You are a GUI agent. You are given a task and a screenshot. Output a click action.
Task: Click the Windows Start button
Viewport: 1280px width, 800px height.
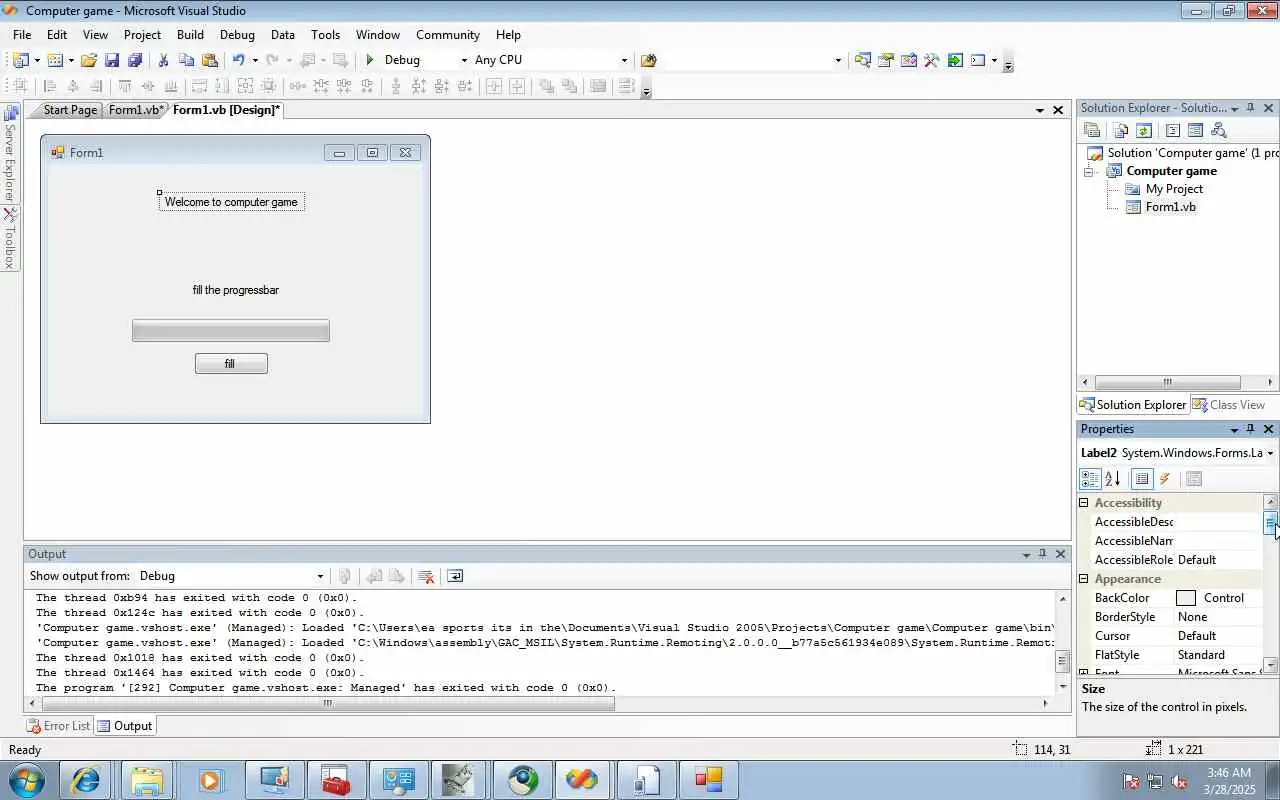[x=26, y=780]
